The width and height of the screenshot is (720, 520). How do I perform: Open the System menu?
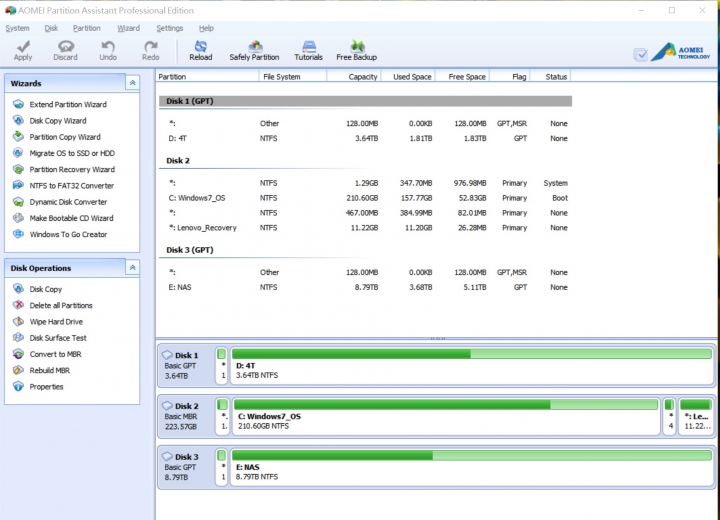point(17,28)
